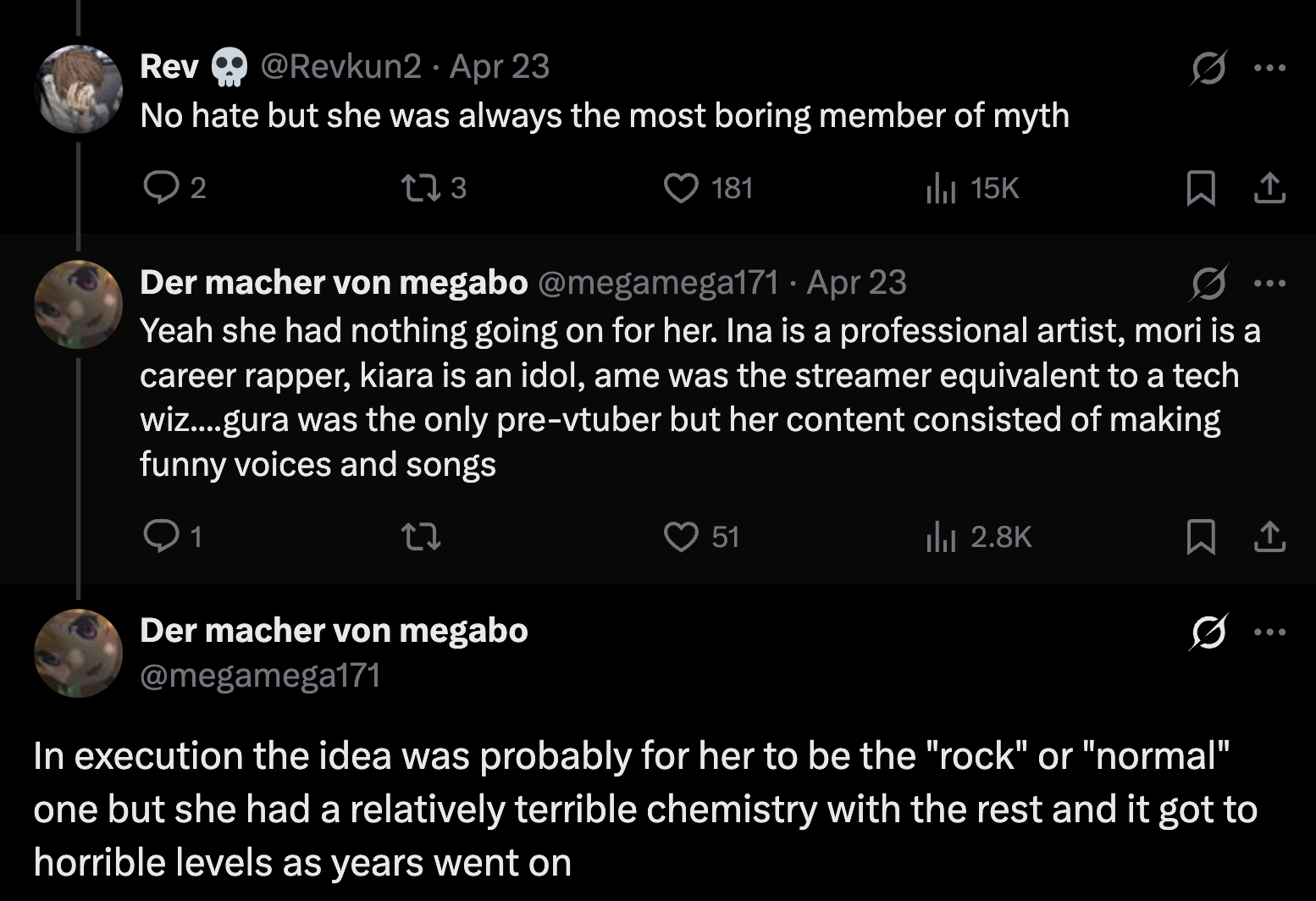Bookmark megabo's tweet with 51 likes
This screenshot has width=1316, height=901.
coord(1200,537)
